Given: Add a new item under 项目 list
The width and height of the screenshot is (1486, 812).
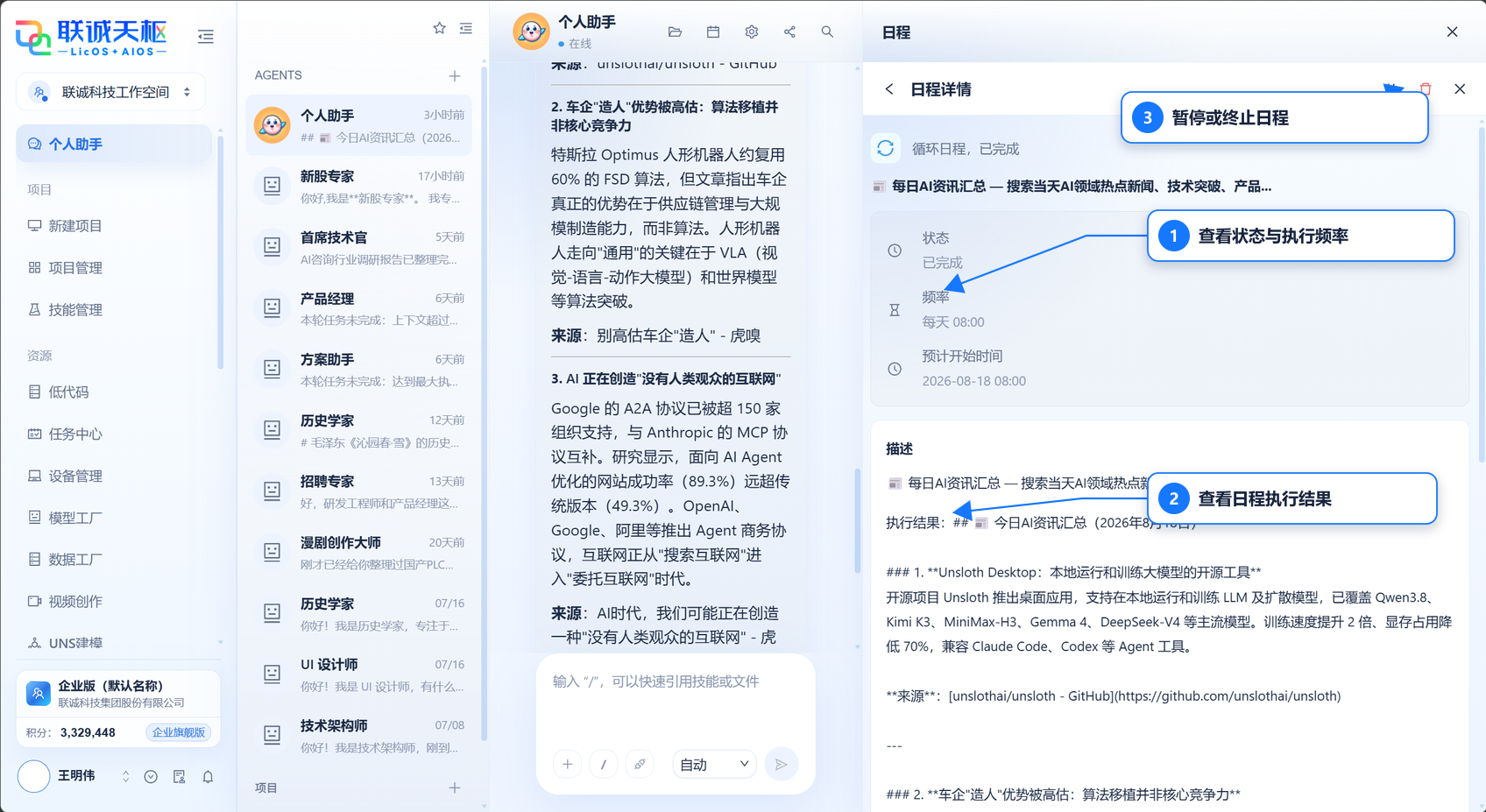Looking at the screenshot, I should (455, 788).
